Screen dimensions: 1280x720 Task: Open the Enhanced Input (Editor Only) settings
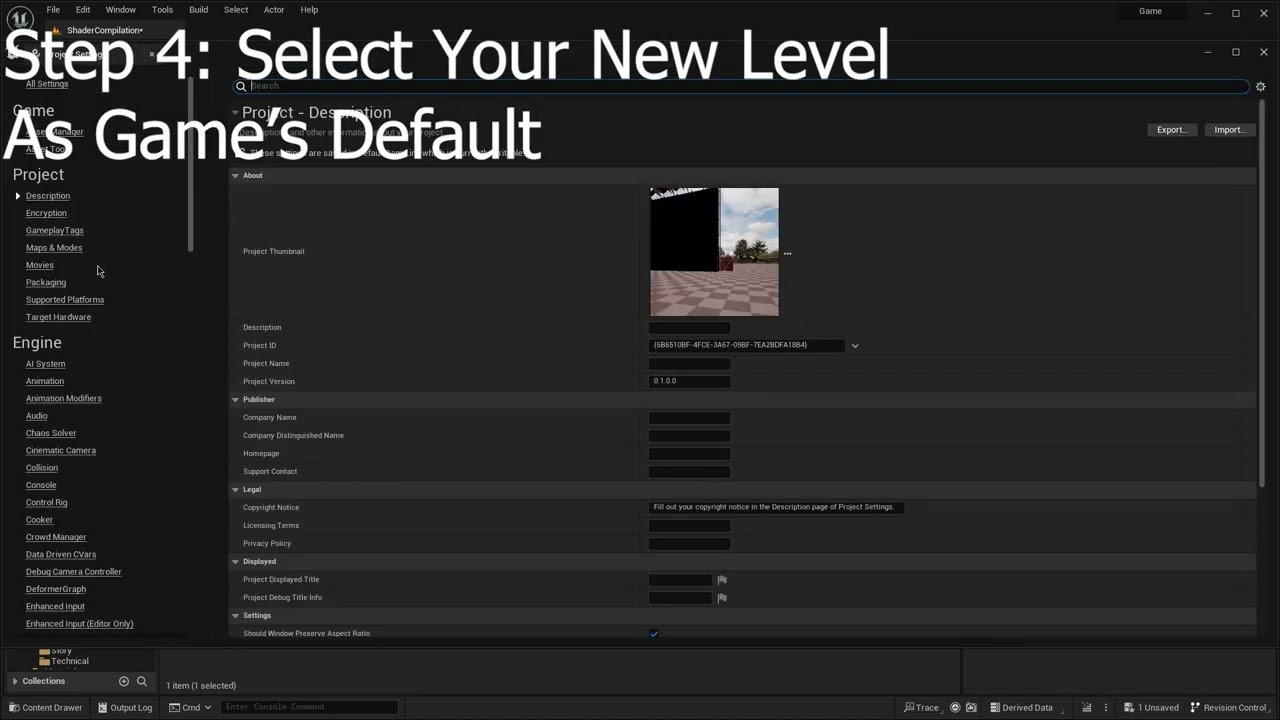(79, 624)
